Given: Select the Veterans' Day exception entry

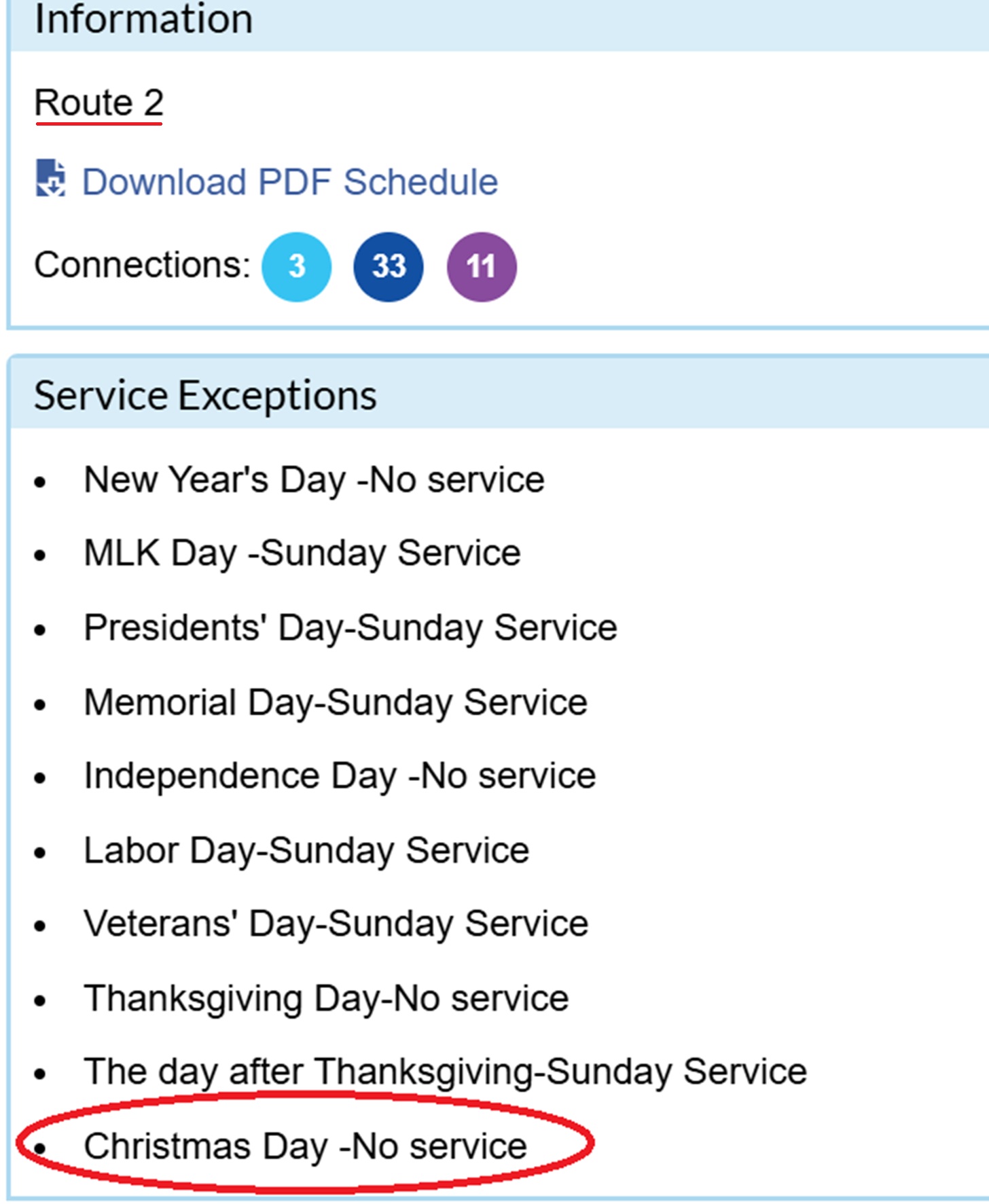Looking at the screenshot, I should 336,924.
